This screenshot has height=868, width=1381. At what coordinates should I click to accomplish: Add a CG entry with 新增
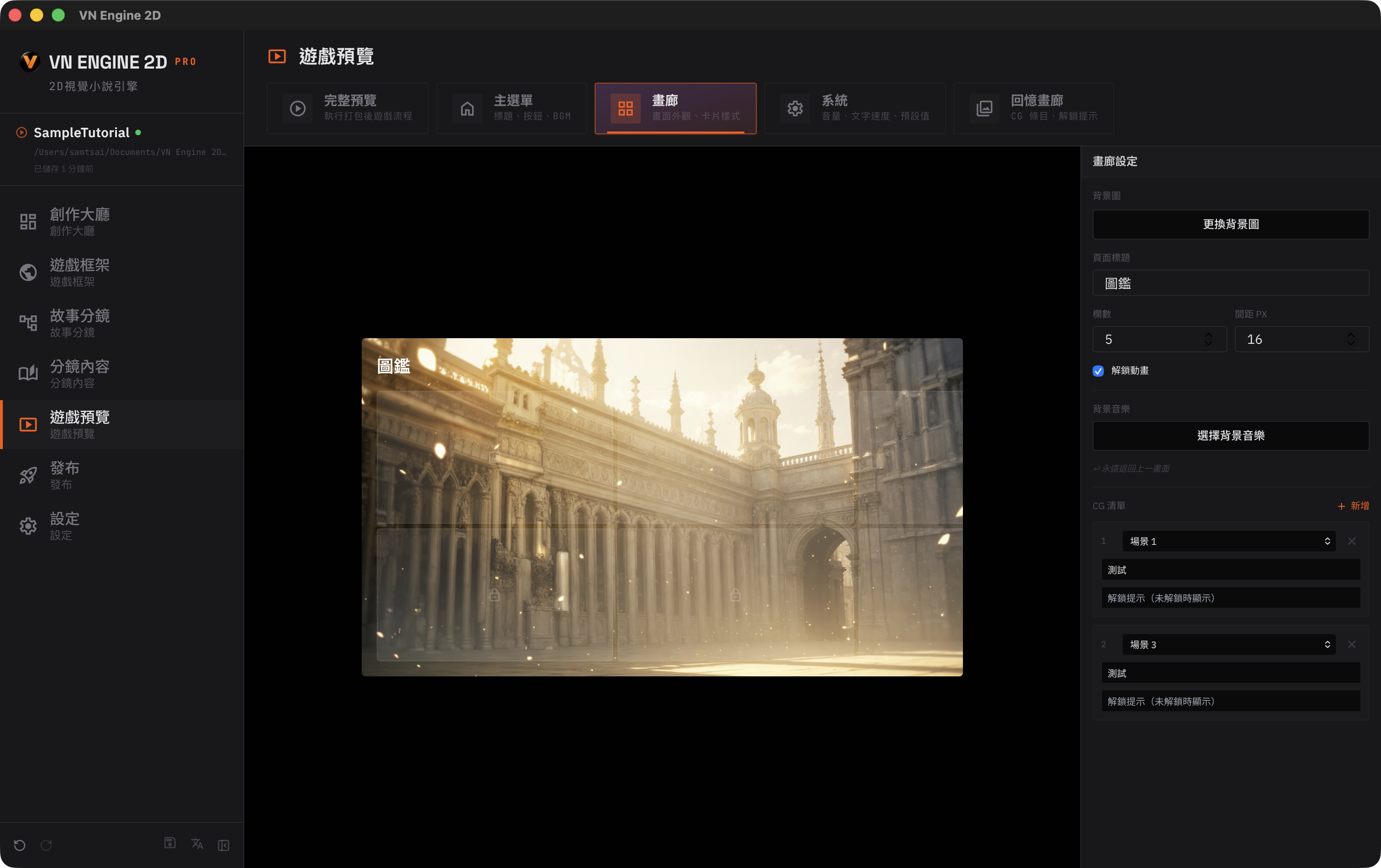click(1353, 506)
